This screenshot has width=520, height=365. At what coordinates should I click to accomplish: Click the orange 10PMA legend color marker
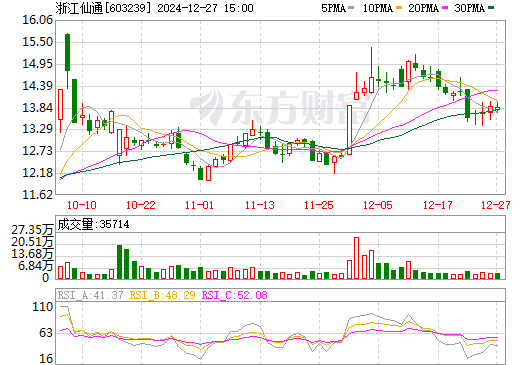click(x=399, y=8)
